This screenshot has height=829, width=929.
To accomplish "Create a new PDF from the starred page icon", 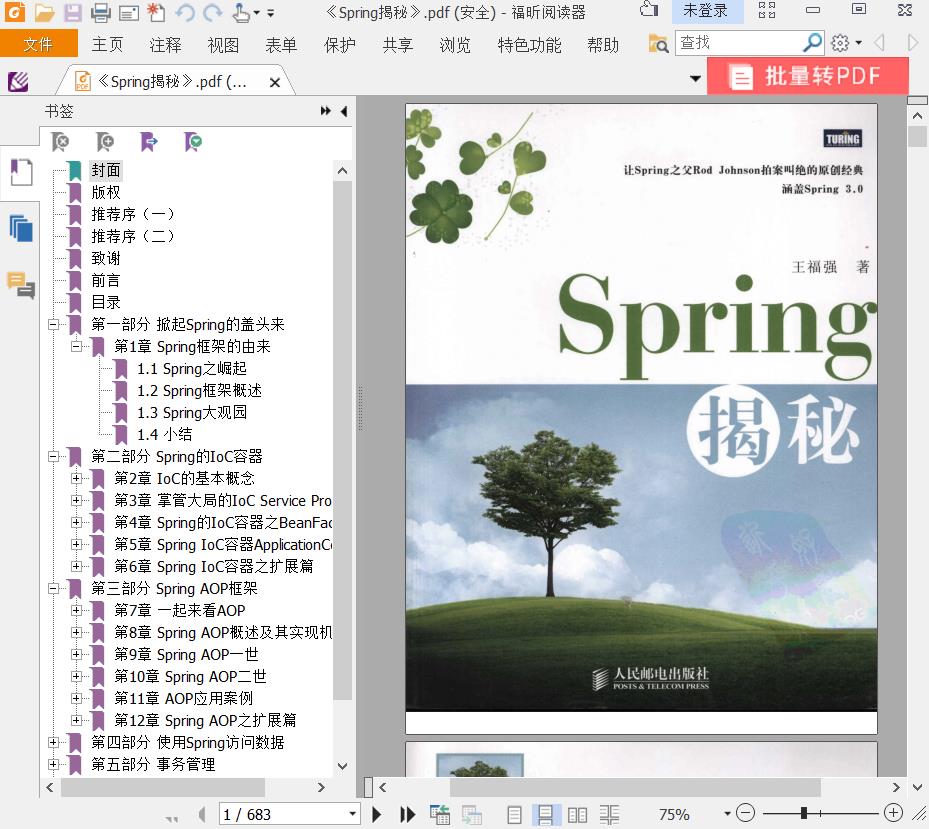I will 156,12.
